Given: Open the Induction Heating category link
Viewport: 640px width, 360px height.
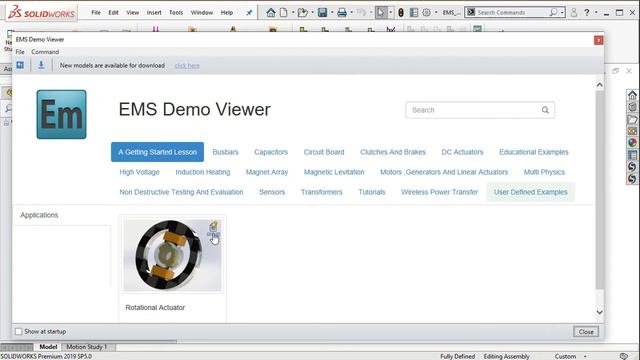Looking at the screenshot, I should tap(203, 172).
